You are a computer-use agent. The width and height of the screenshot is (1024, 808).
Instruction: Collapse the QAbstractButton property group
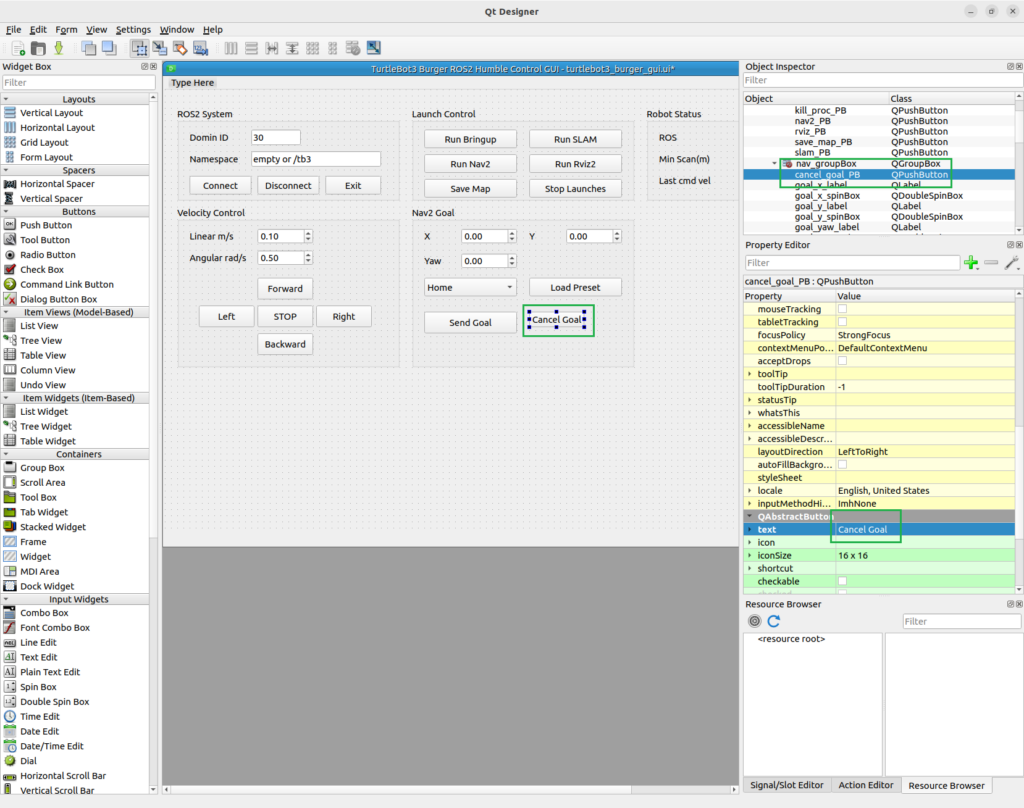click(750, 516)
